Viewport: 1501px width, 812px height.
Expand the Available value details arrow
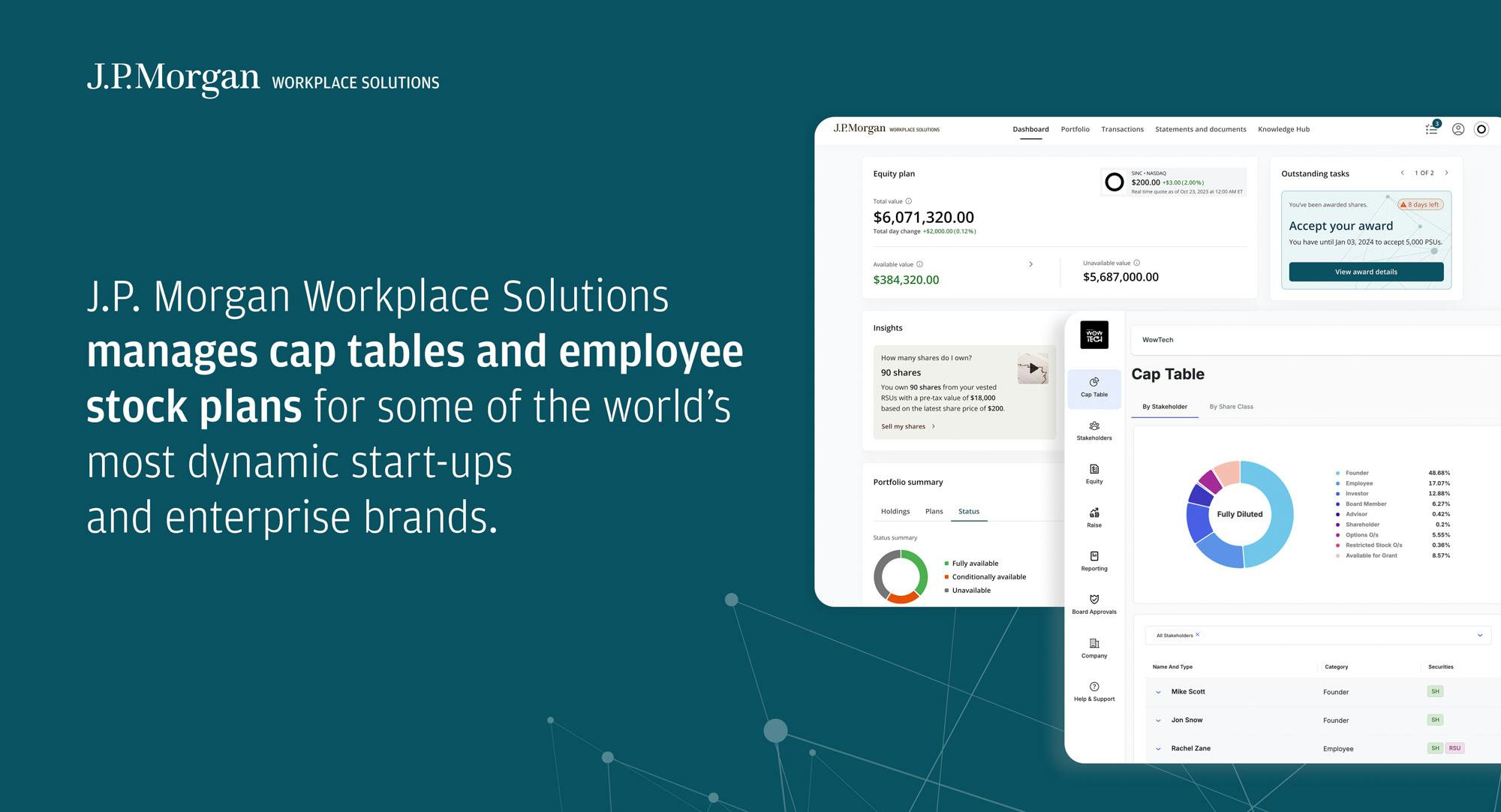1030,264
